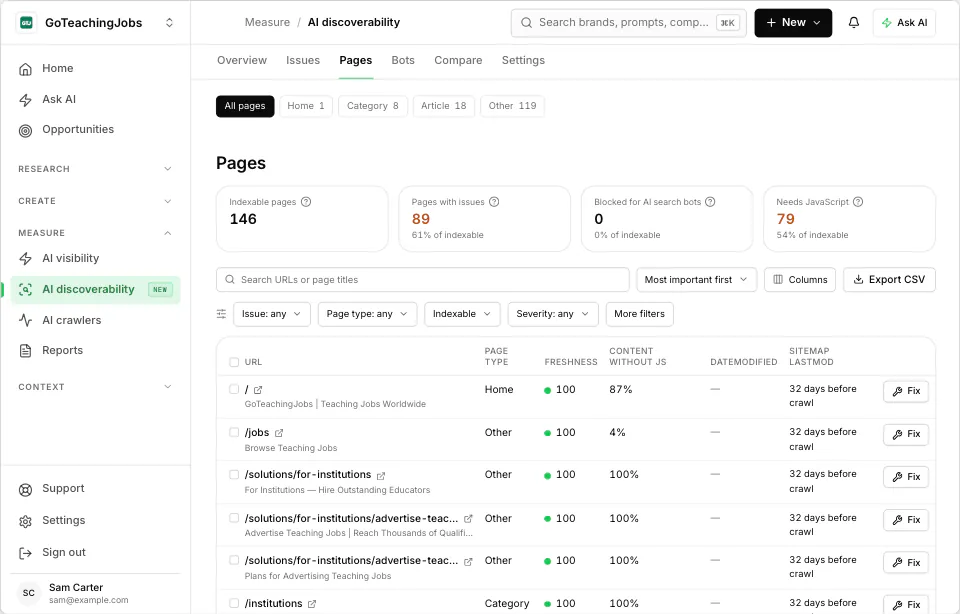Viewport: 960px width, 614px height.
Task: Open external link icon for /institutions
Action: click(x=312, y=604)
